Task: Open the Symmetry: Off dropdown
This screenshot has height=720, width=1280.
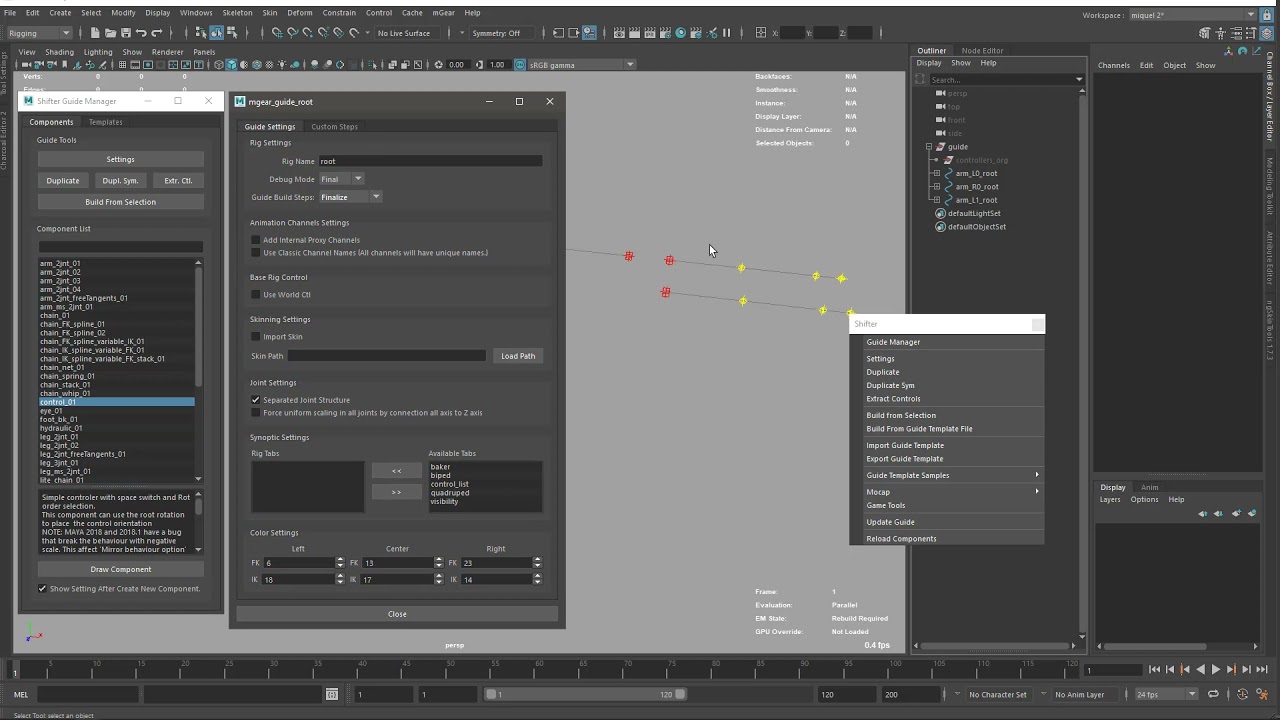Action: [x=502, y=33]
